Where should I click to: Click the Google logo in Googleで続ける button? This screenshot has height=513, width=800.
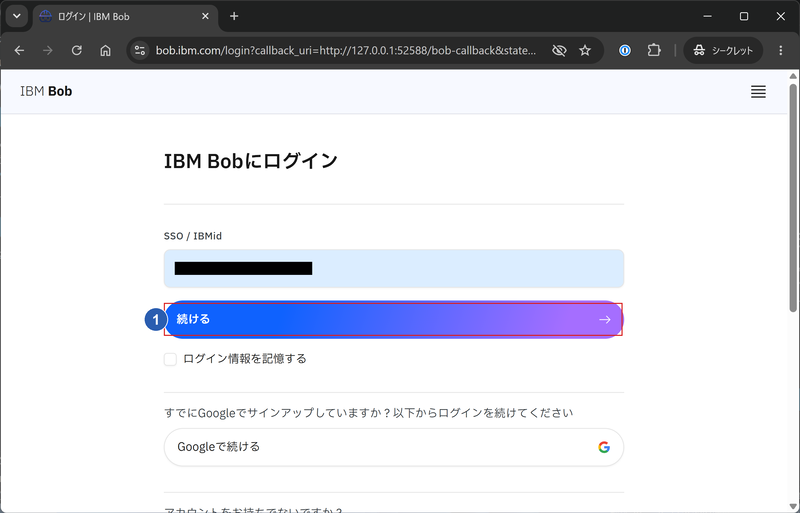[x=604, y=447]
